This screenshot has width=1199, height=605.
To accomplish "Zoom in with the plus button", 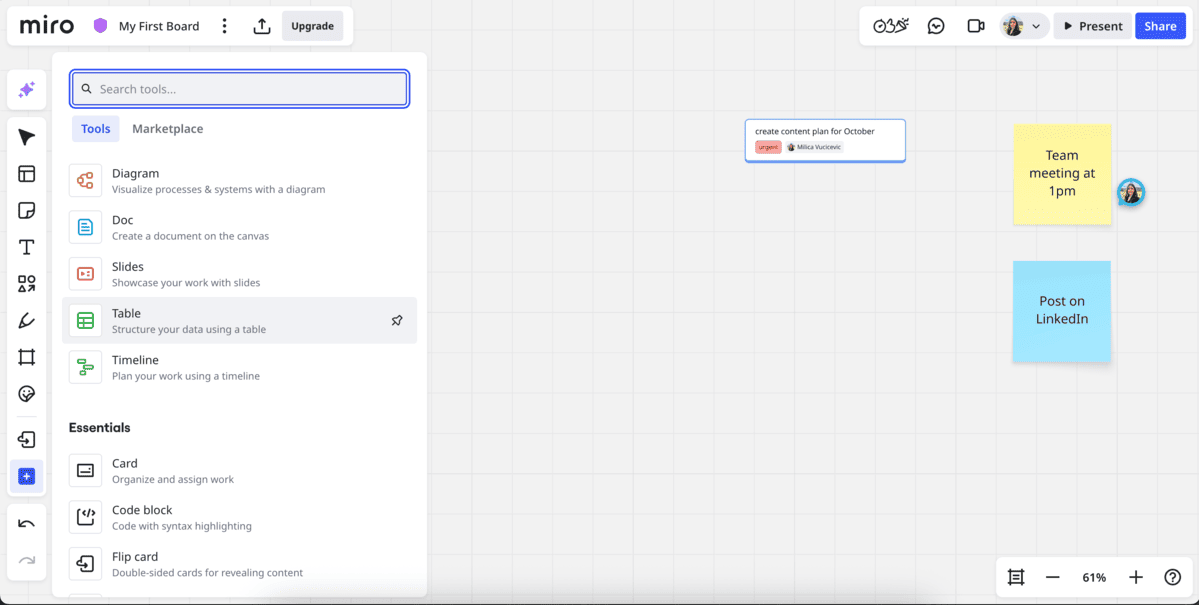I will click(x=1135, y=577).
